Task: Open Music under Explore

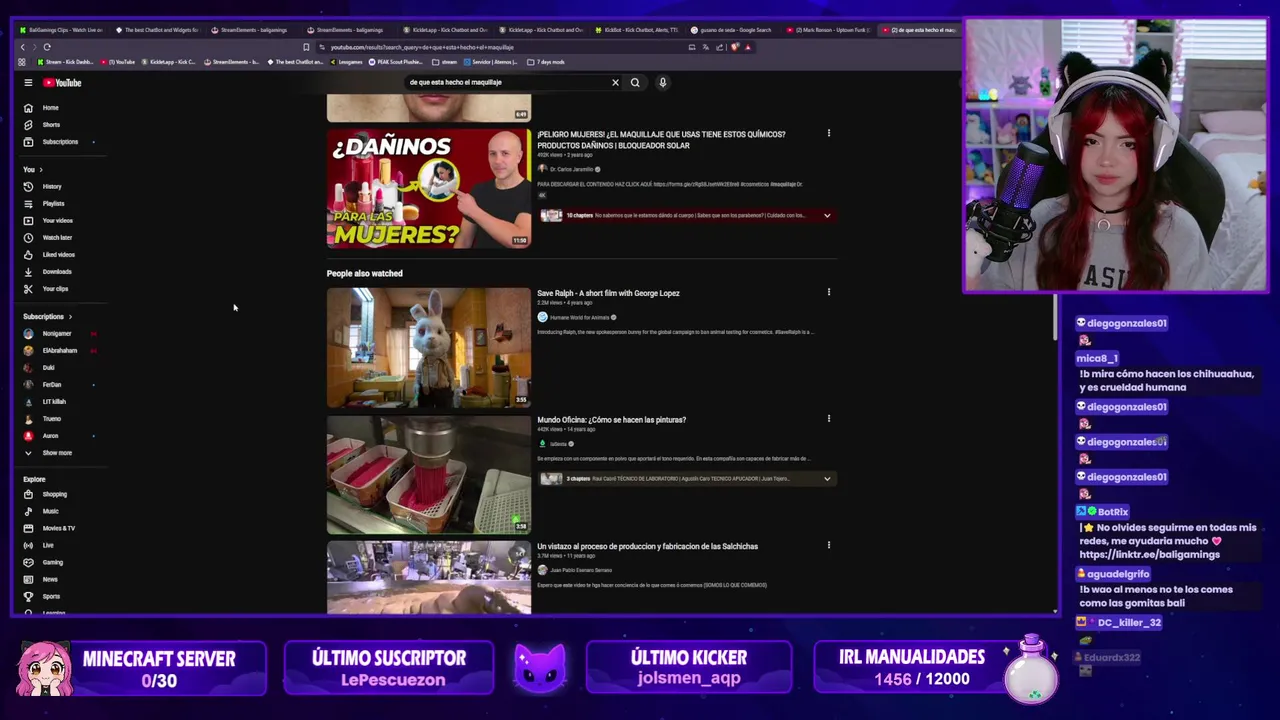Action: click(x=41, y=512)
